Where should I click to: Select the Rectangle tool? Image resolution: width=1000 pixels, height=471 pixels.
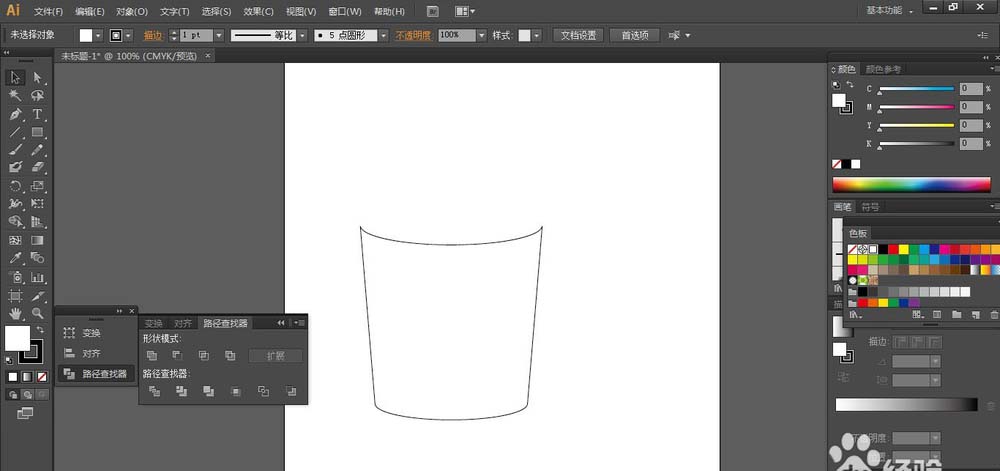38,132
